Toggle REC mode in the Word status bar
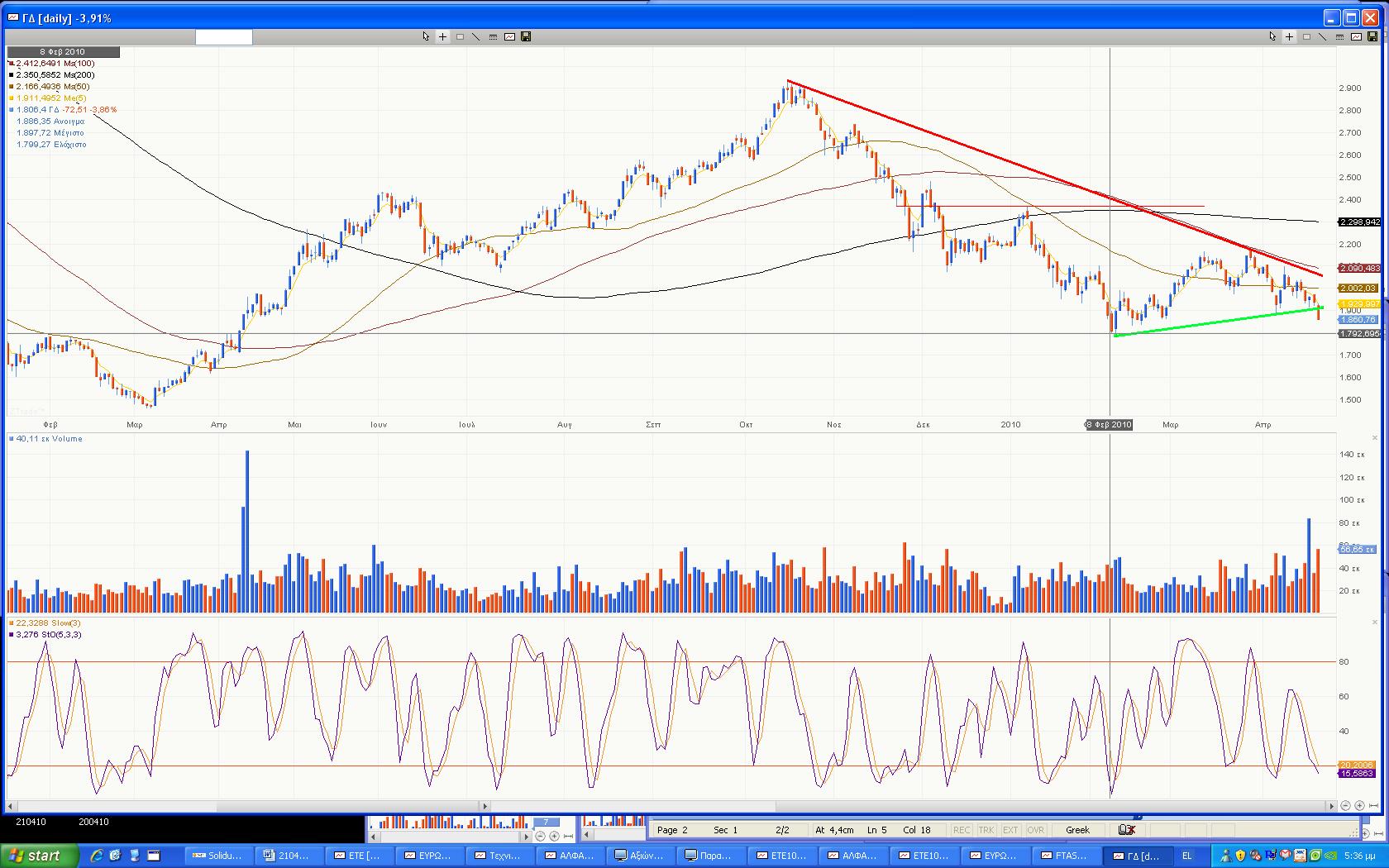The width and height of the screenshot is (1389, 868). (x=962, y=830)
